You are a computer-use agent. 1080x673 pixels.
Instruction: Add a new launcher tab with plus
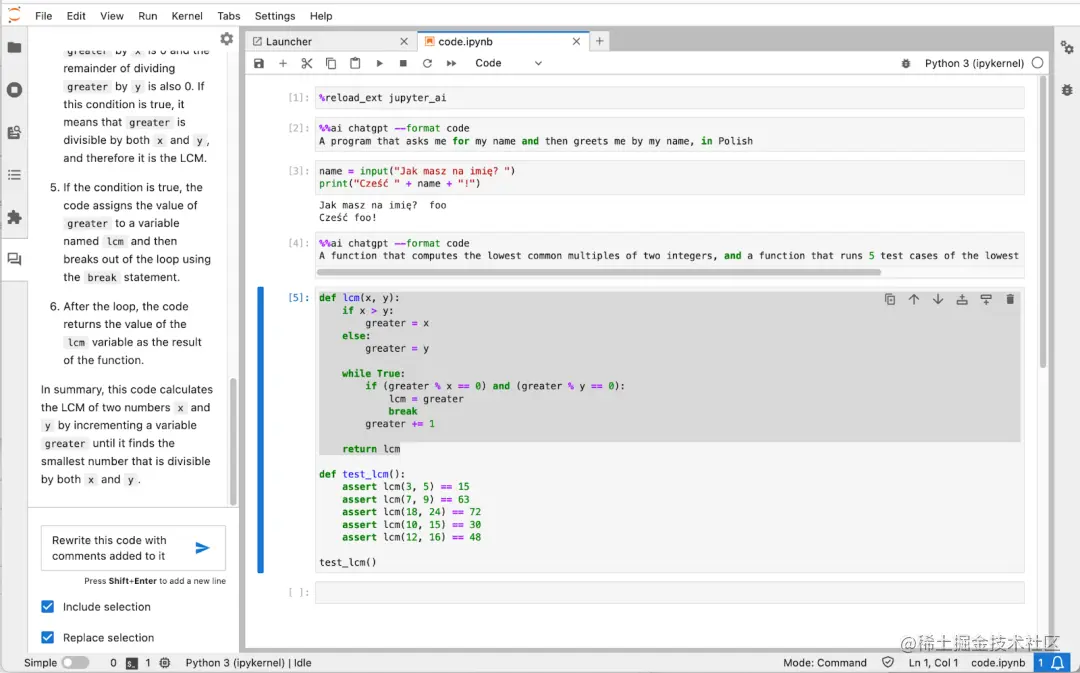[599, 41]
